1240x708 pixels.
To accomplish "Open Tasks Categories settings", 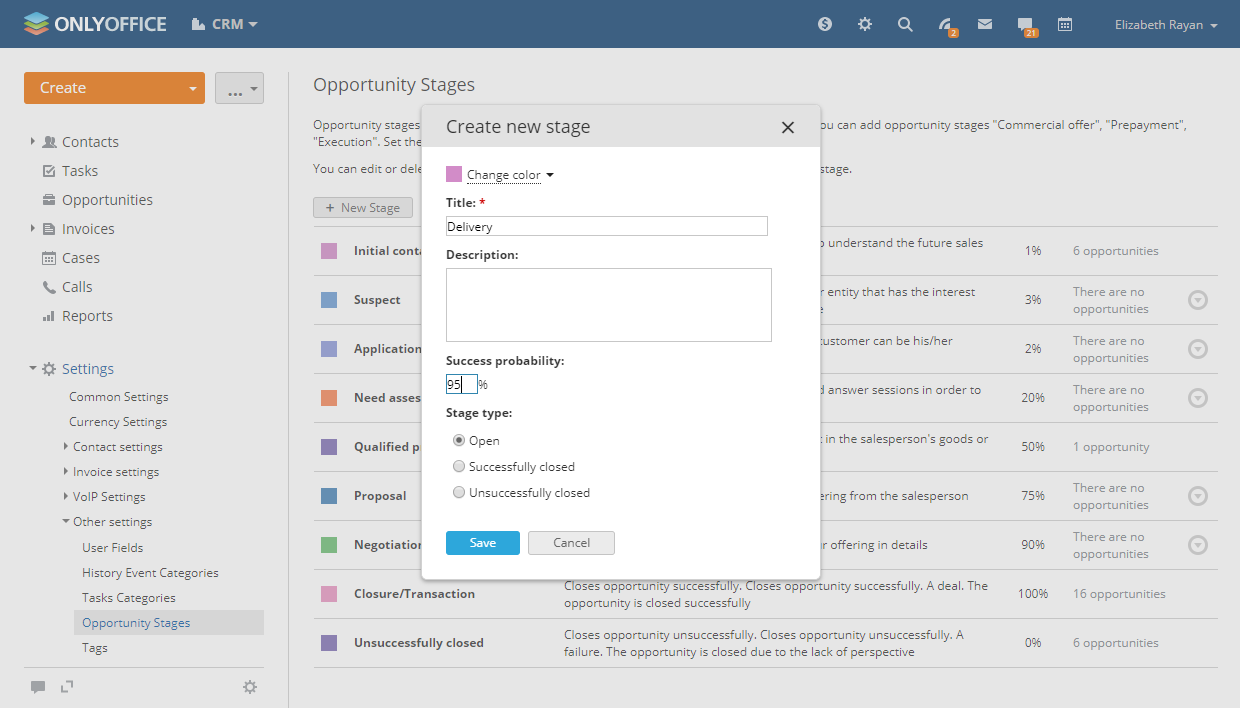I will (129, 598).
